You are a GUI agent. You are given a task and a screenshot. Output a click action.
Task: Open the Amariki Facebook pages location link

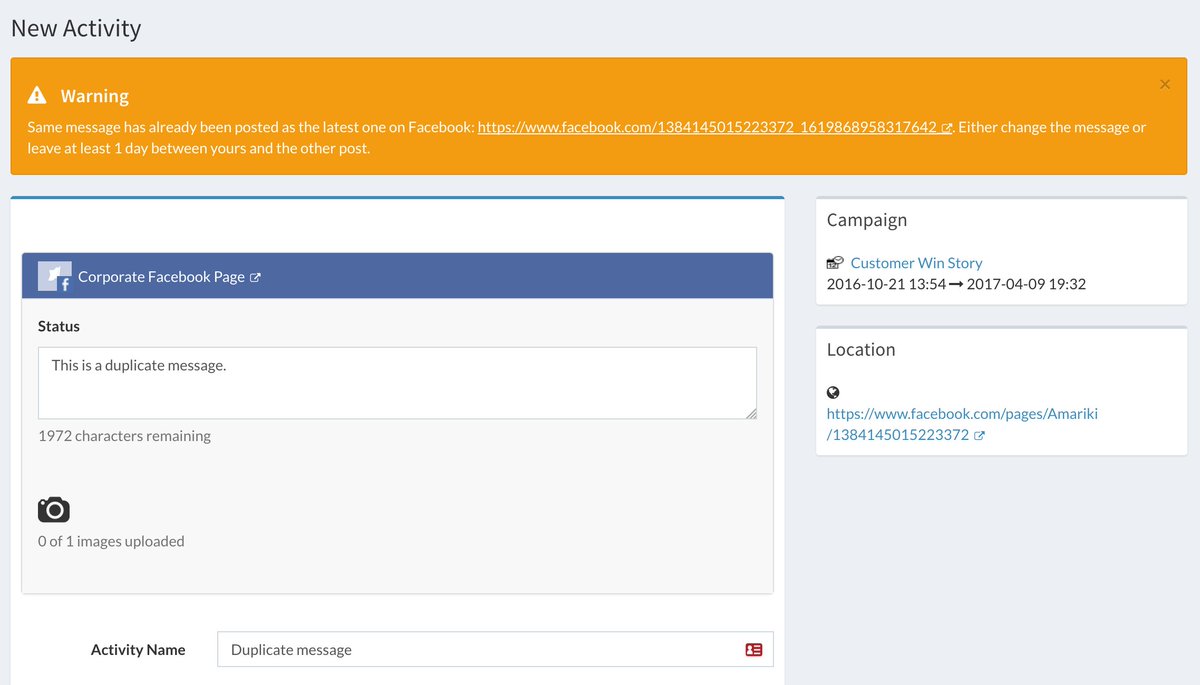click(x=962, y=424)
